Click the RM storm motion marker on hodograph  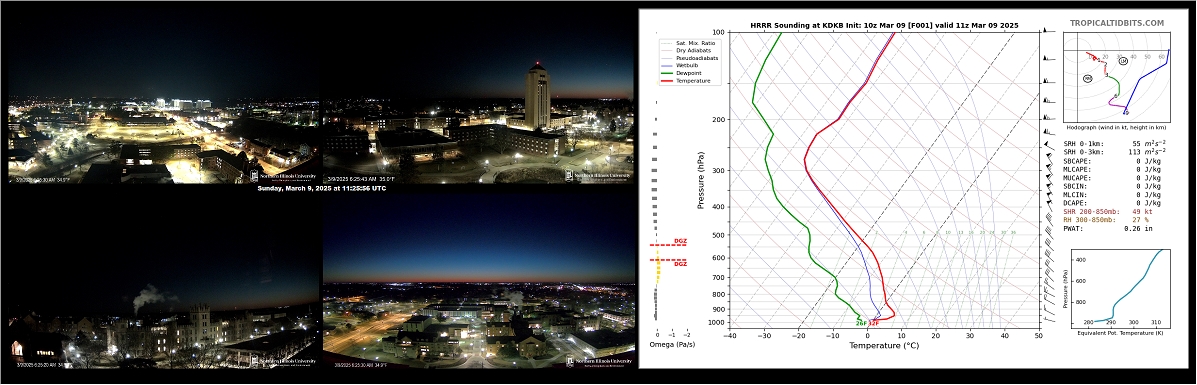[1088, 78]
